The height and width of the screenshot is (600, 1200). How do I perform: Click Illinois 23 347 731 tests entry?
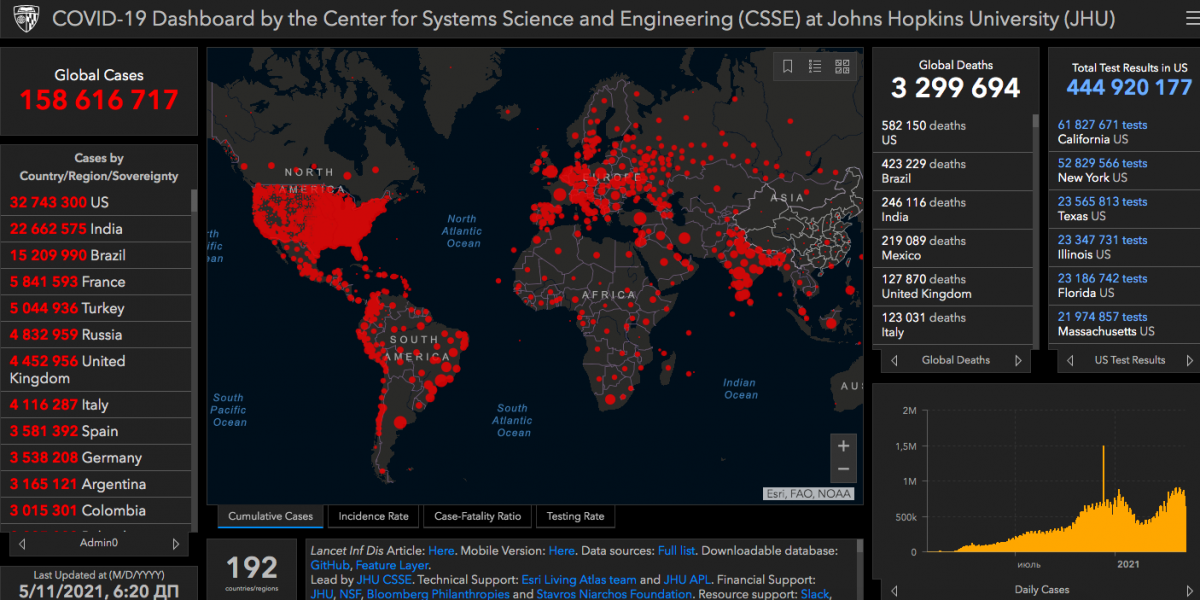pyautogui.click(x=1124, y=247)
